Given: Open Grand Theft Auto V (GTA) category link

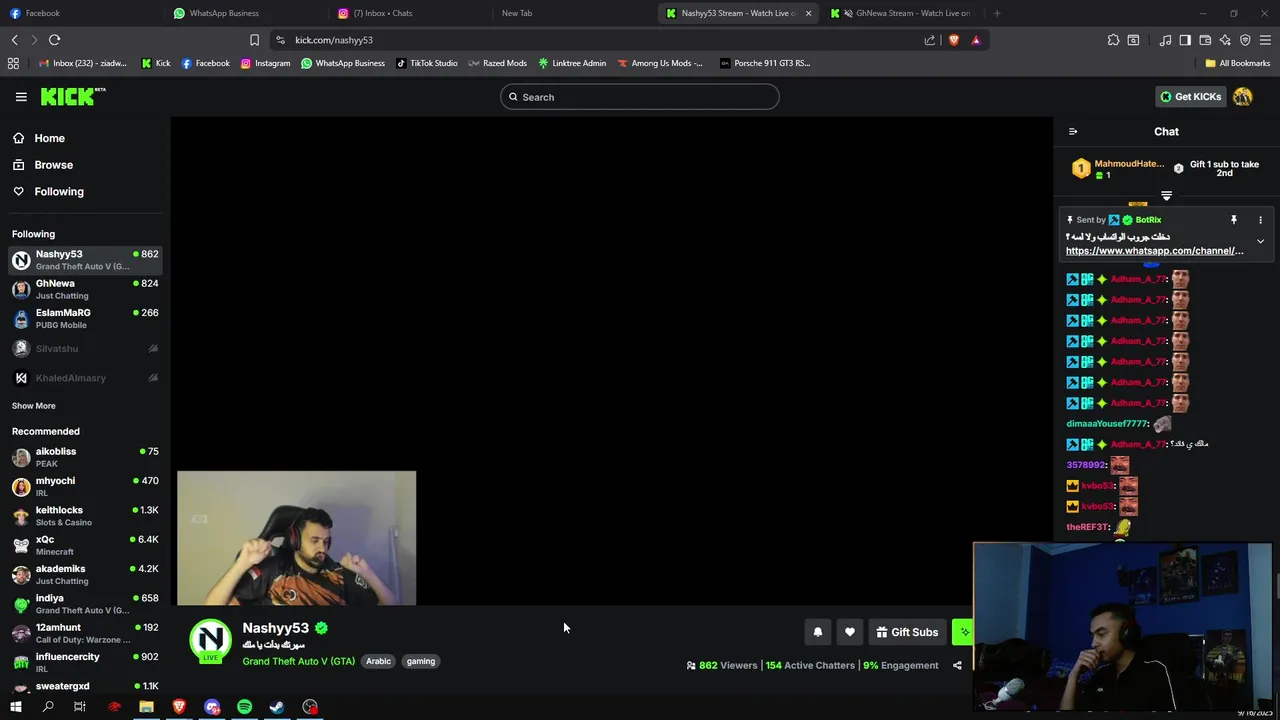Looking at the screenshot, I should 298,661.
